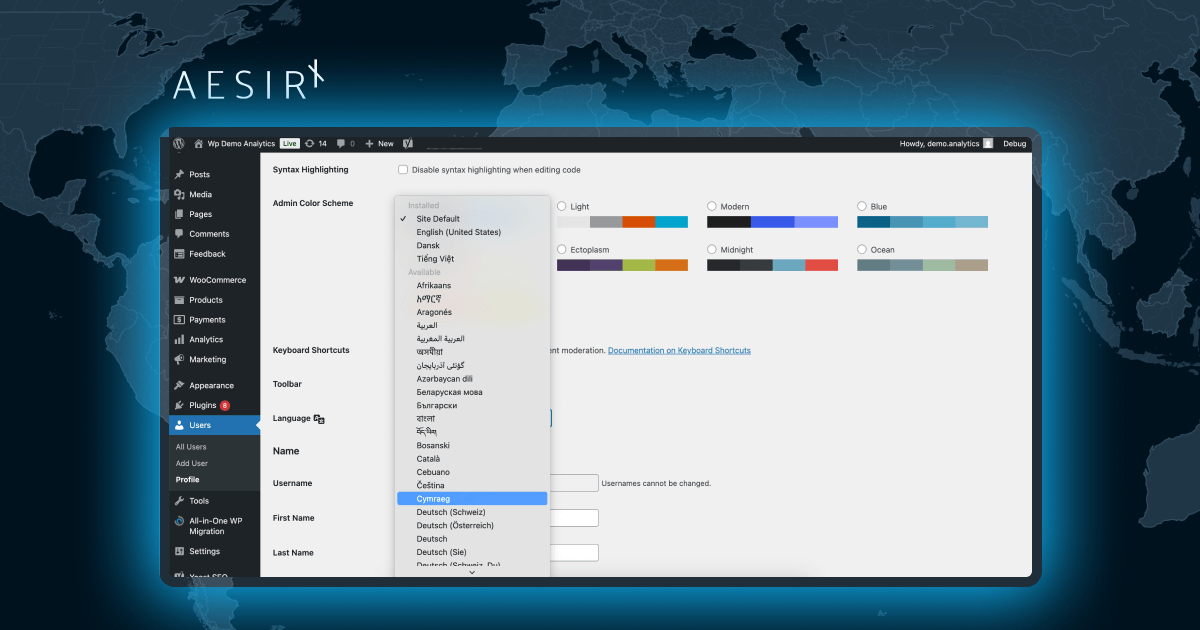The height and width of the screenshot is (630, 1200).
Task: Select the Blue color scheme radio
Action: (862, 207)
